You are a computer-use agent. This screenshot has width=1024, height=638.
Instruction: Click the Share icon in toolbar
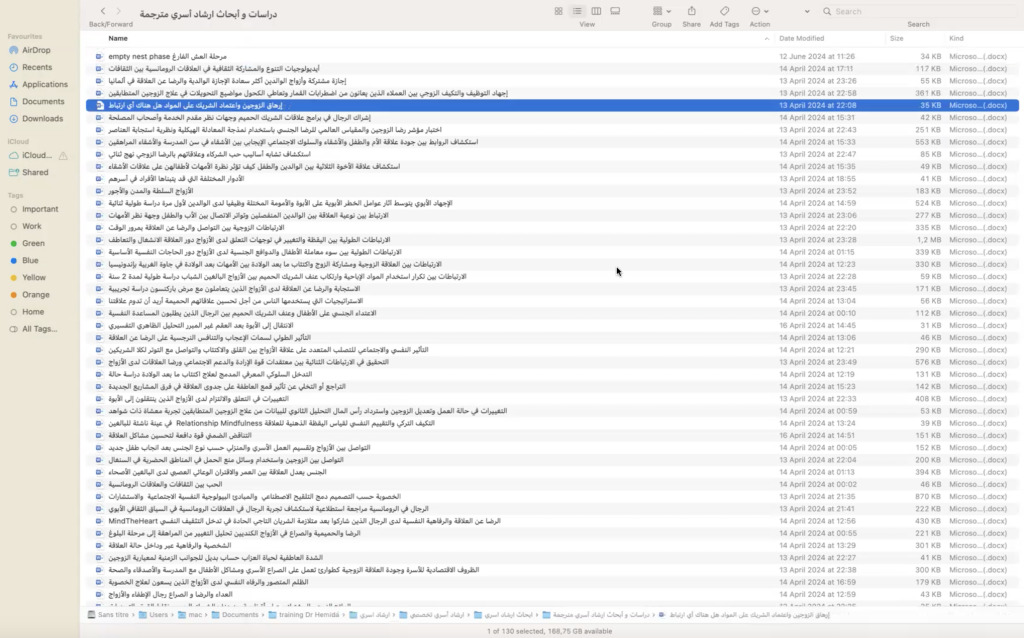pos(691,11)
